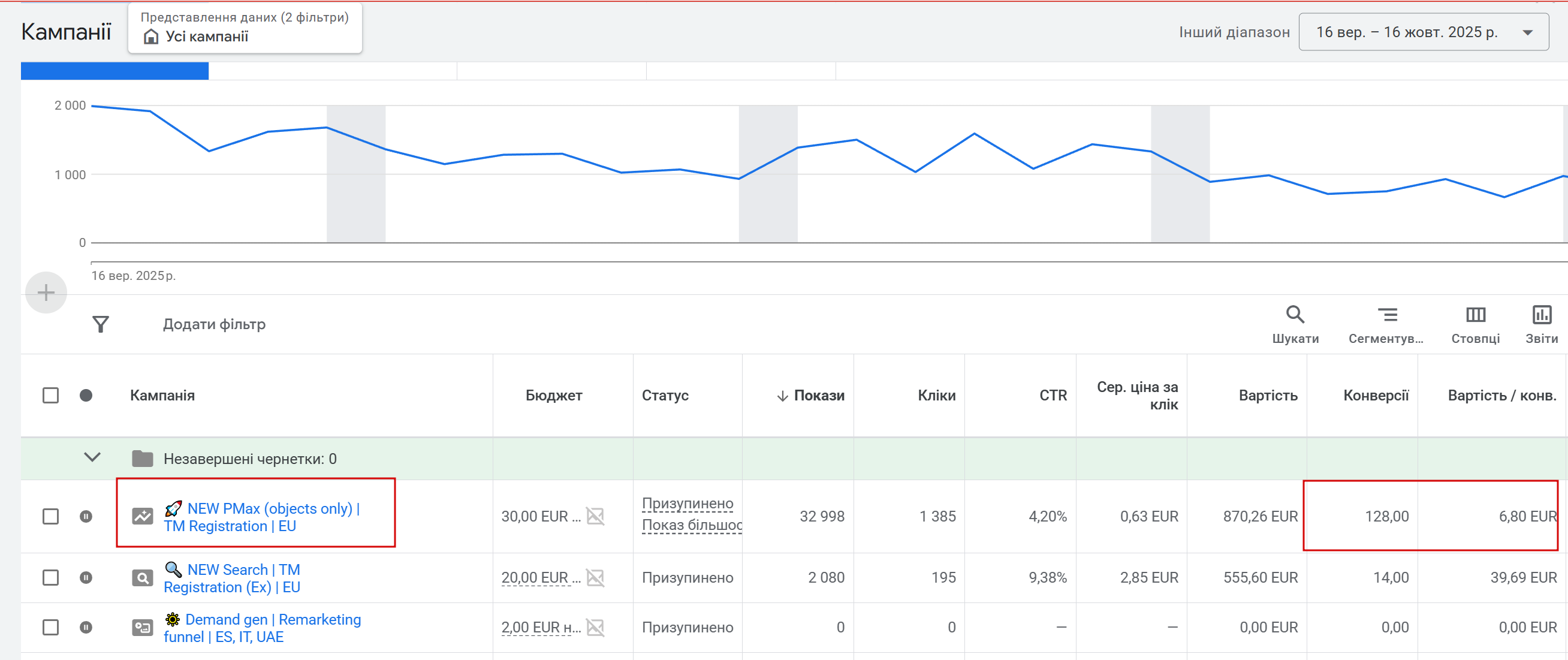Check the NEW PMax campaign checkbox

click(50, 516)
